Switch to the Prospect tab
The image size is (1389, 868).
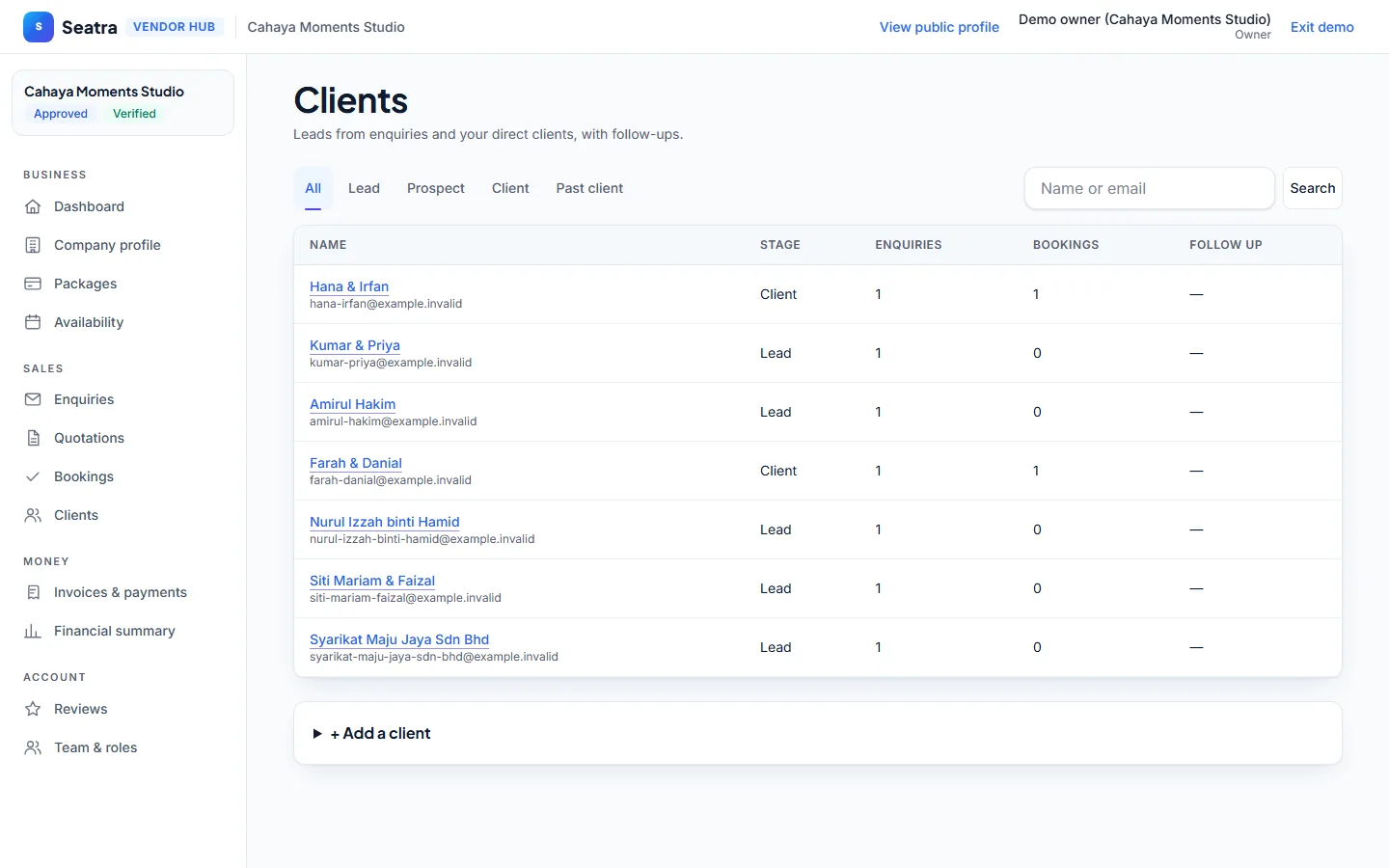point(436,188)
